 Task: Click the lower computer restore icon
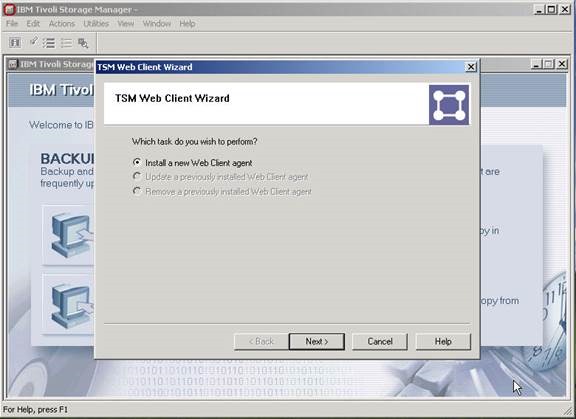(70, 304)
